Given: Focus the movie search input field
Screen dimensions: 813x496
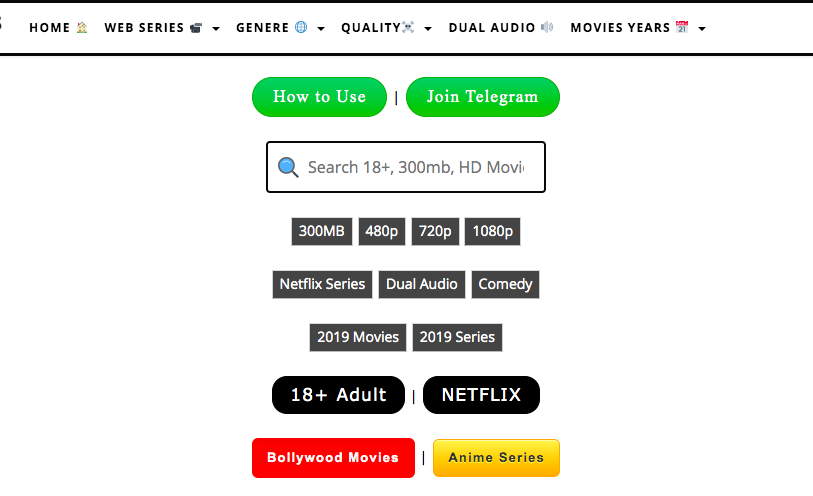Looking at the screenshot, I should tap(415, 167).
